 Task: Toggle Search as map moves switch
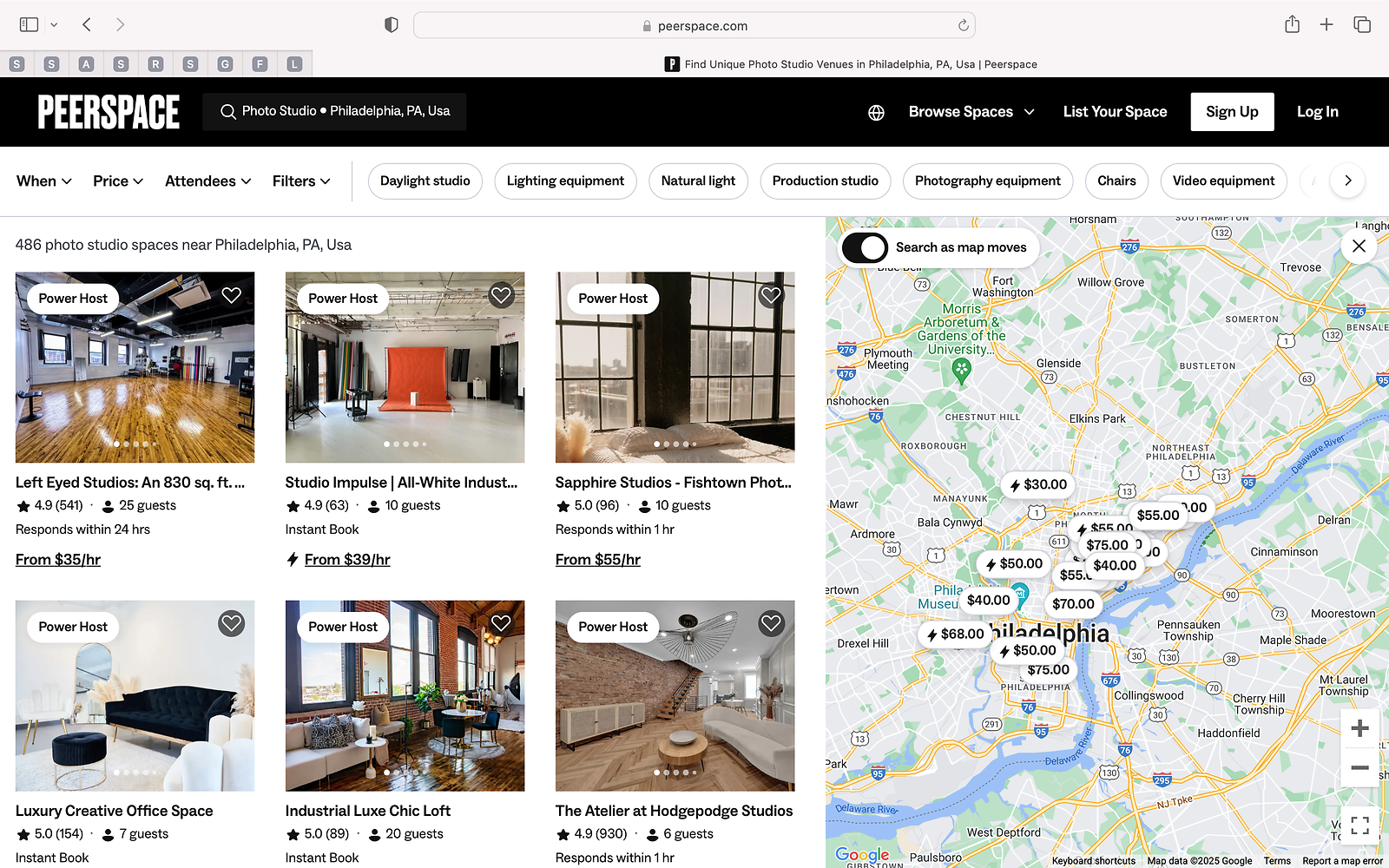point(865,247)
